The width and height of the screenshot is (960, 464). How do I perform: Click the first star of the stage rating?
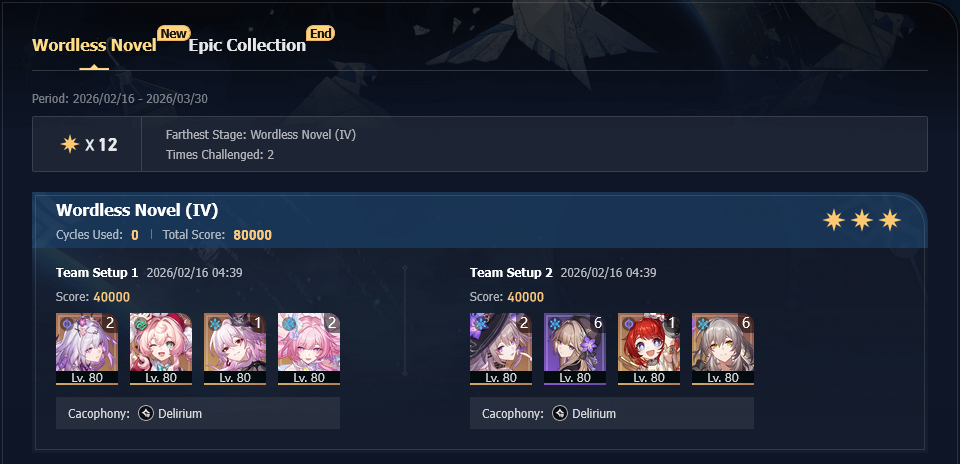click(x=834, y=220)
